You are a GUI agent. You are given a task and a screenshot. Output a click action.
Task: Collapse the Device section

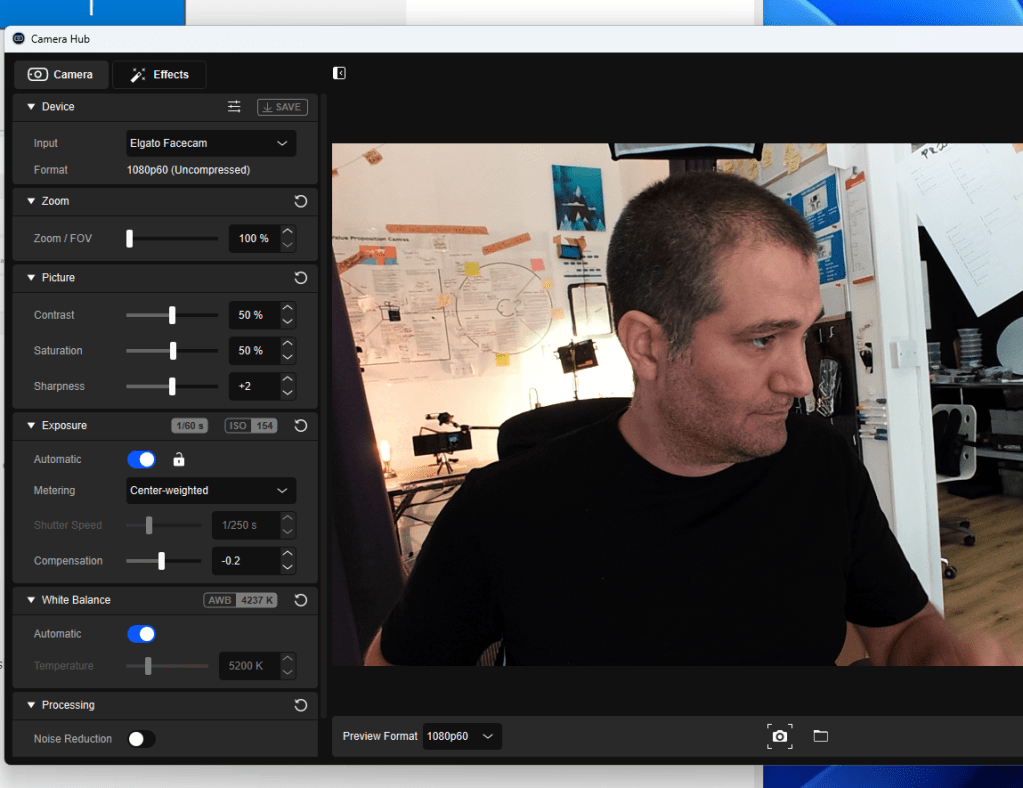tap(31, 106)
